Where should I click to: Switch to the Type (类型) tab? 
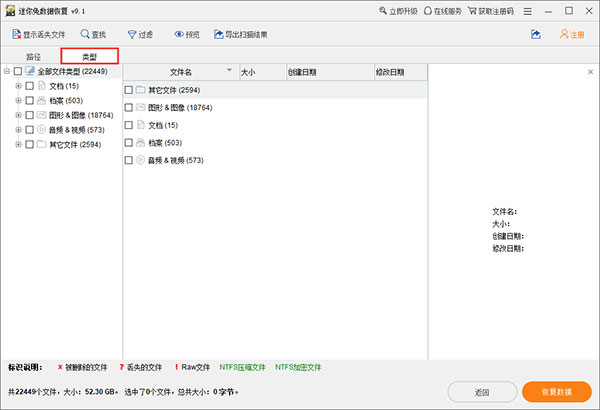89,57
